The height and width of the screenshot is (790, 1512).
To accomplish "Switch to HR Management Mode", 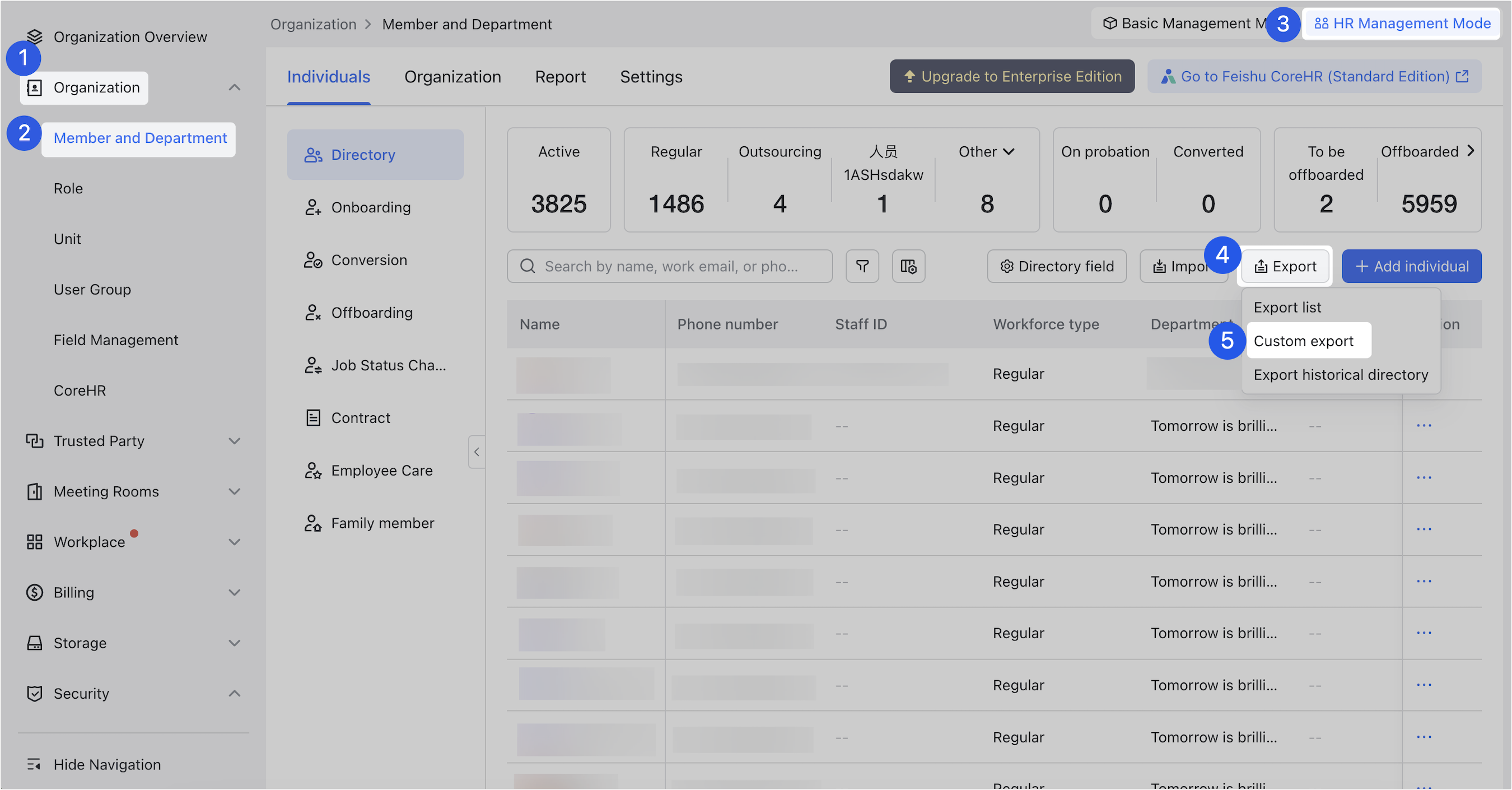I will point(1401,24).
